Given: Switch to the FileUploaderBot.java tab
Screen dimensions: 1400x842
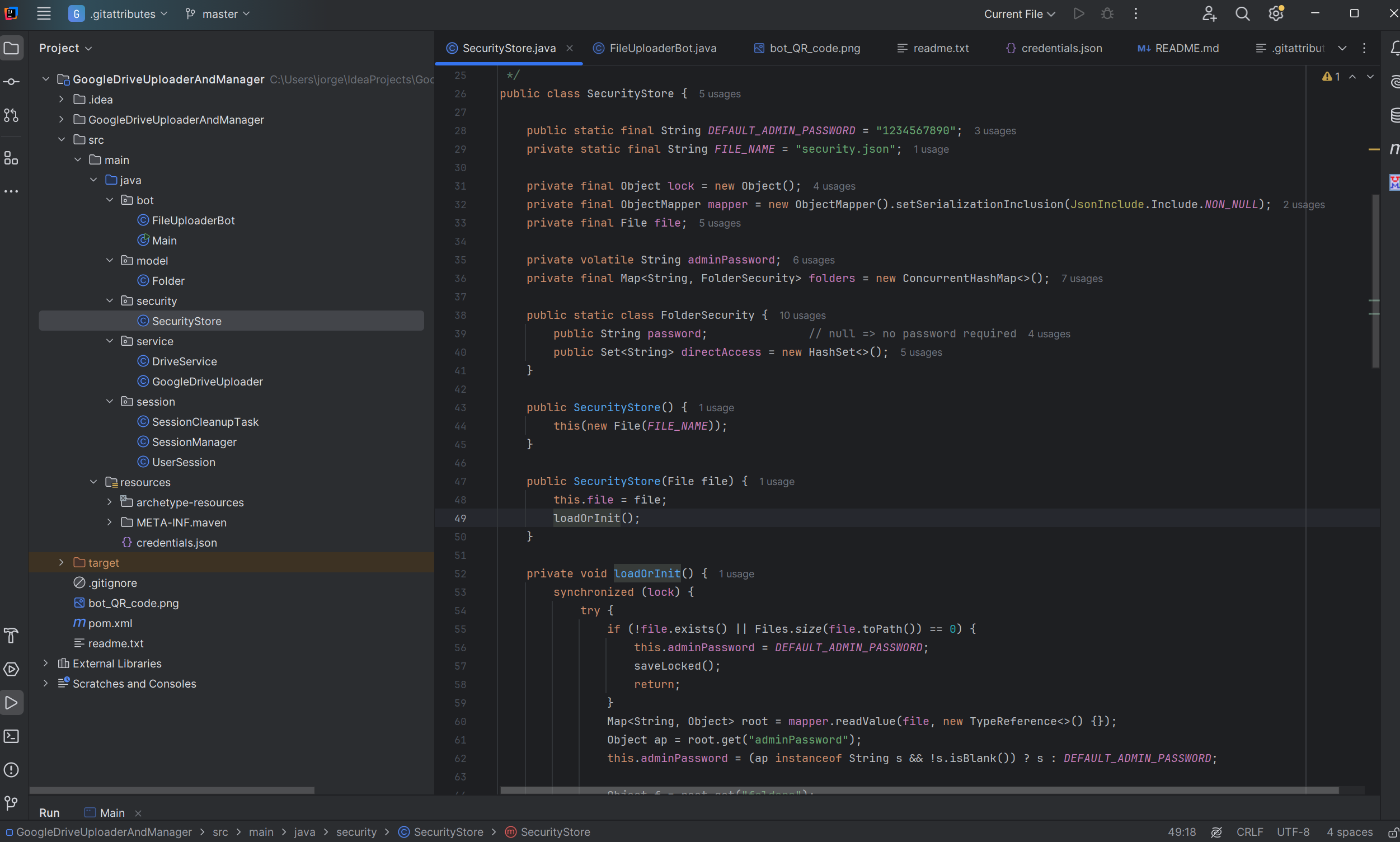Looking at the screenshot, I should pos(663,48).
